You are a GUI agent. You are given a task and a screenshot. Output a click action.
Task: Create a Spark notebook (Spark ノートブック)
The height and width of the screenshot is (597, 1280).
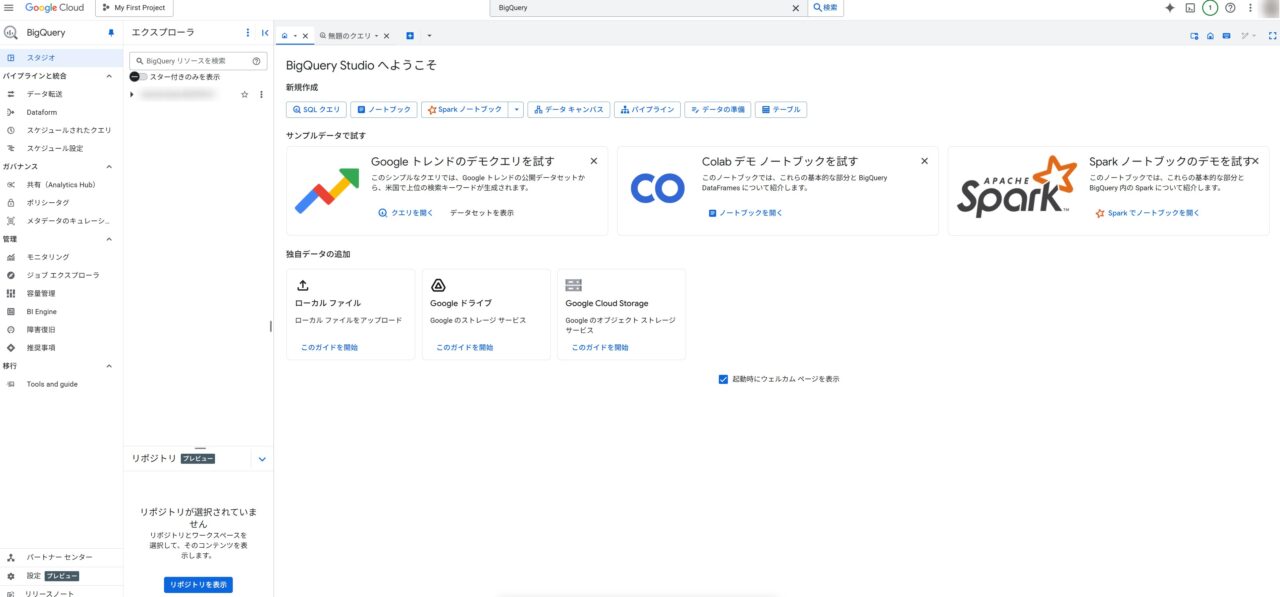pos(465,110)
